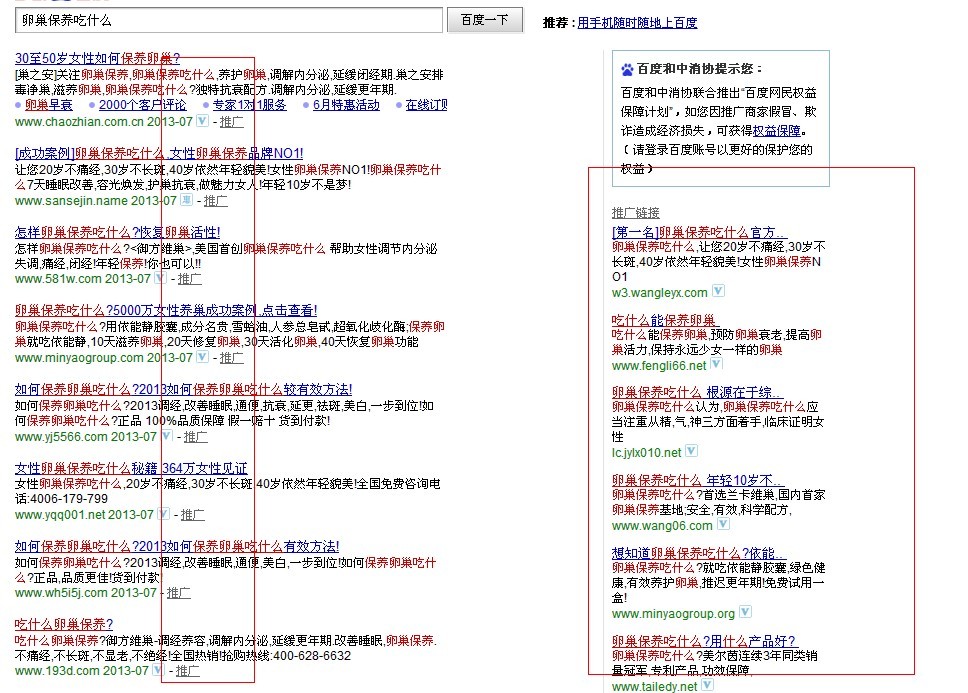Screen dimensions: 968x693
Task: Expand the V dropdown beside lc.jylx010.net
Action: [691, 450]
